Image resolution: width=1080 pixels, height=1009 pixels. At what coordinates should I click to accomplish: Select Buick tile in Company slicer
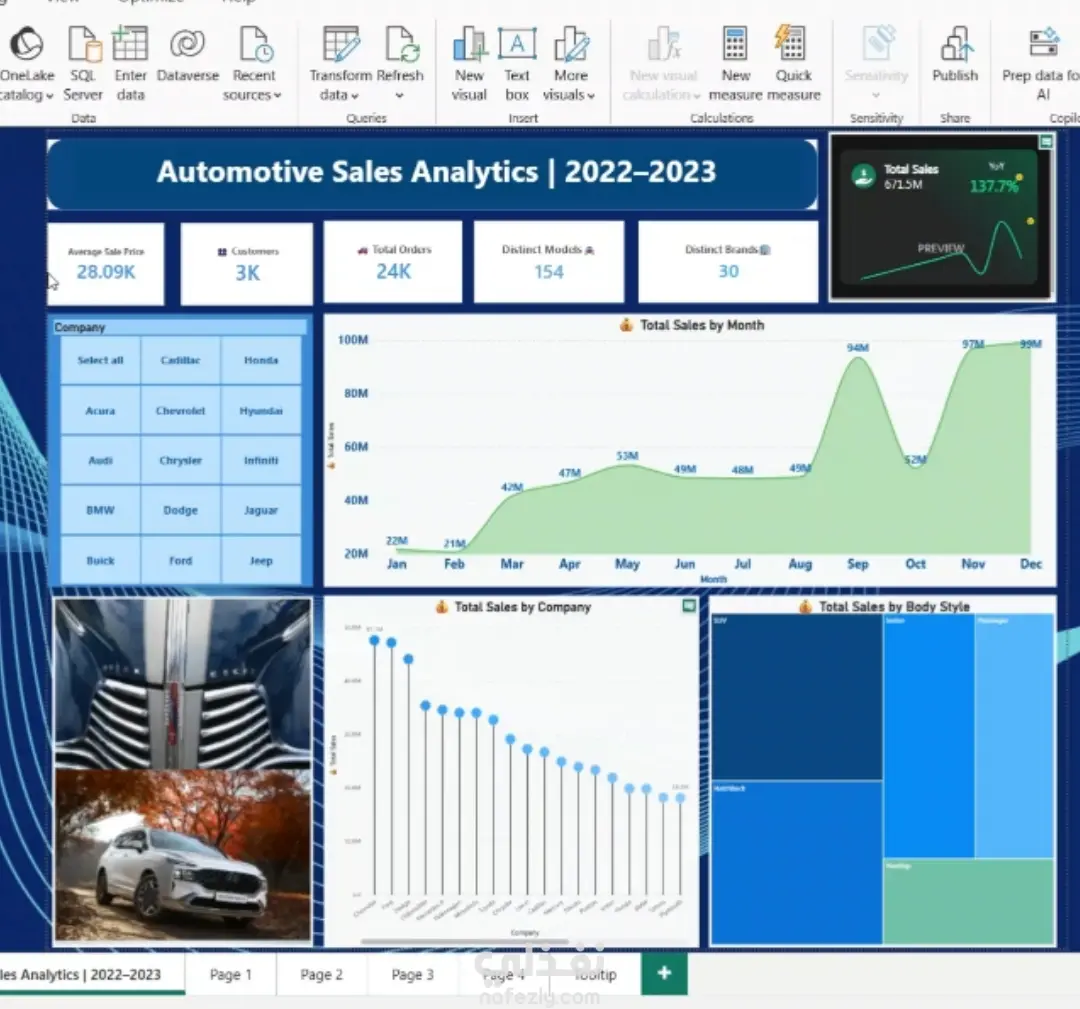click(x=101, y=560)
